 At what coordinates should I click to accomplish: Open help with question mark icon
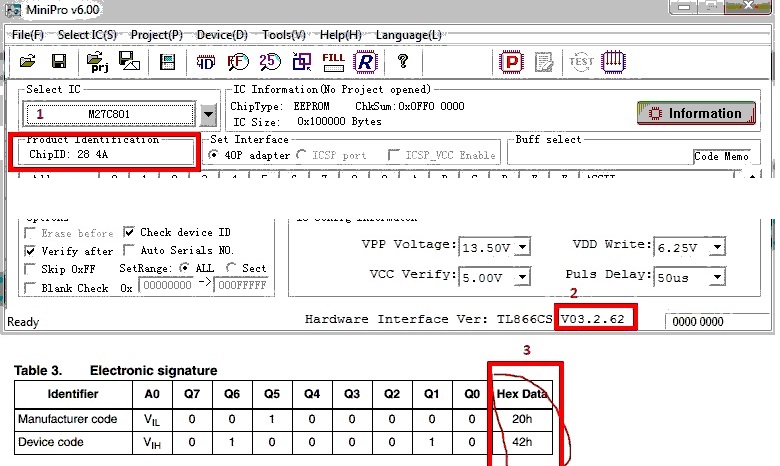tap(403, 61)
